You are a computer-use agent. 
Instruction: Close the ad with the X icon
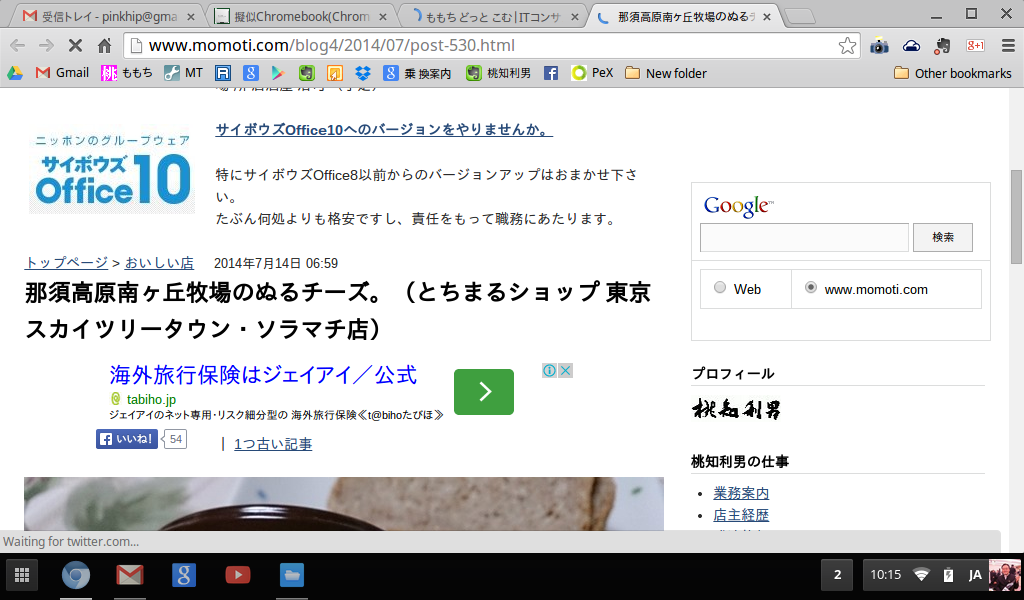566,371
